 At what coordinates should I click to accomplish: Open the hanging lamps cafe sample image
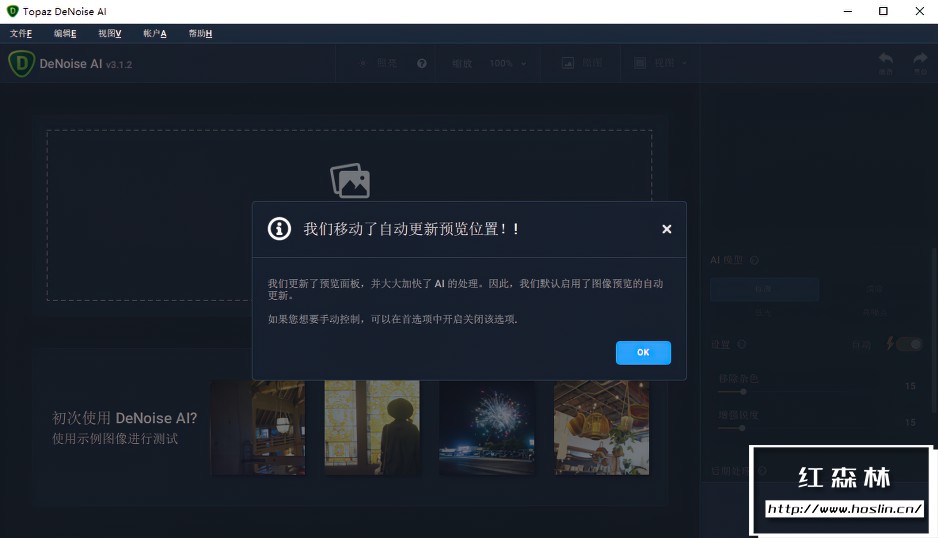[x=601, y=428]
